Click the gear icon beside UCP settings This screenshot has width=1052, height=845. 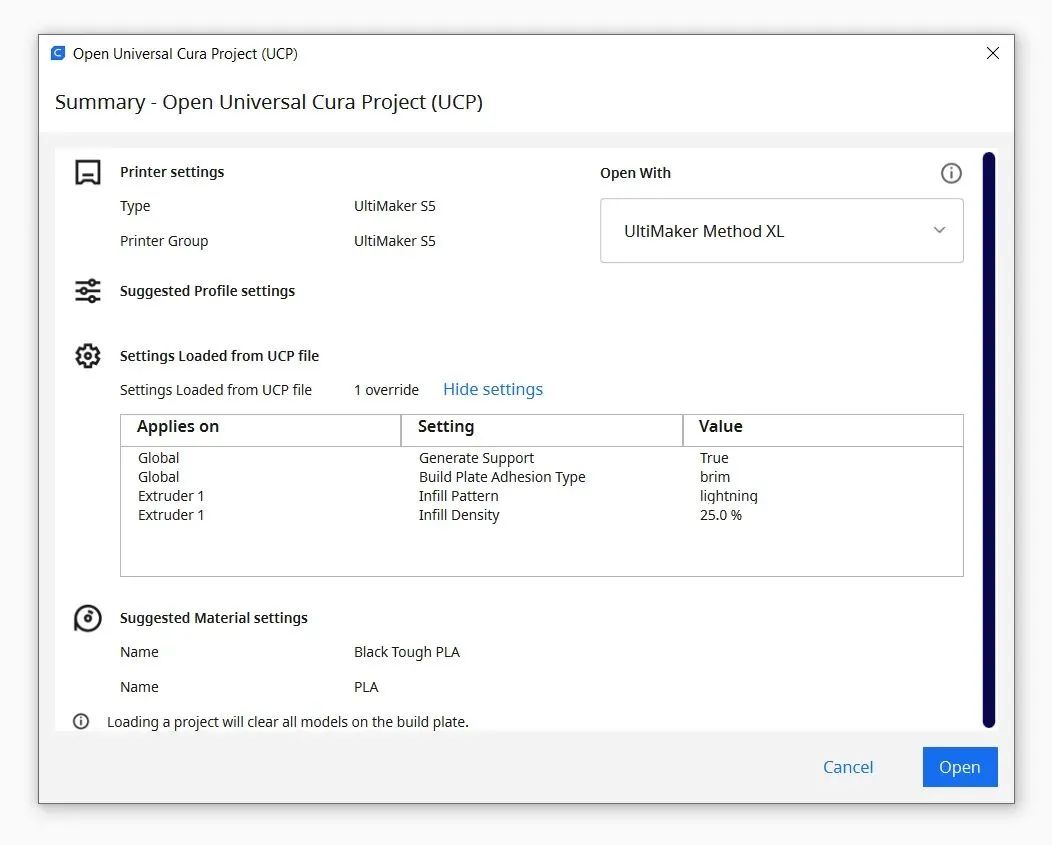tap(88, 356)
